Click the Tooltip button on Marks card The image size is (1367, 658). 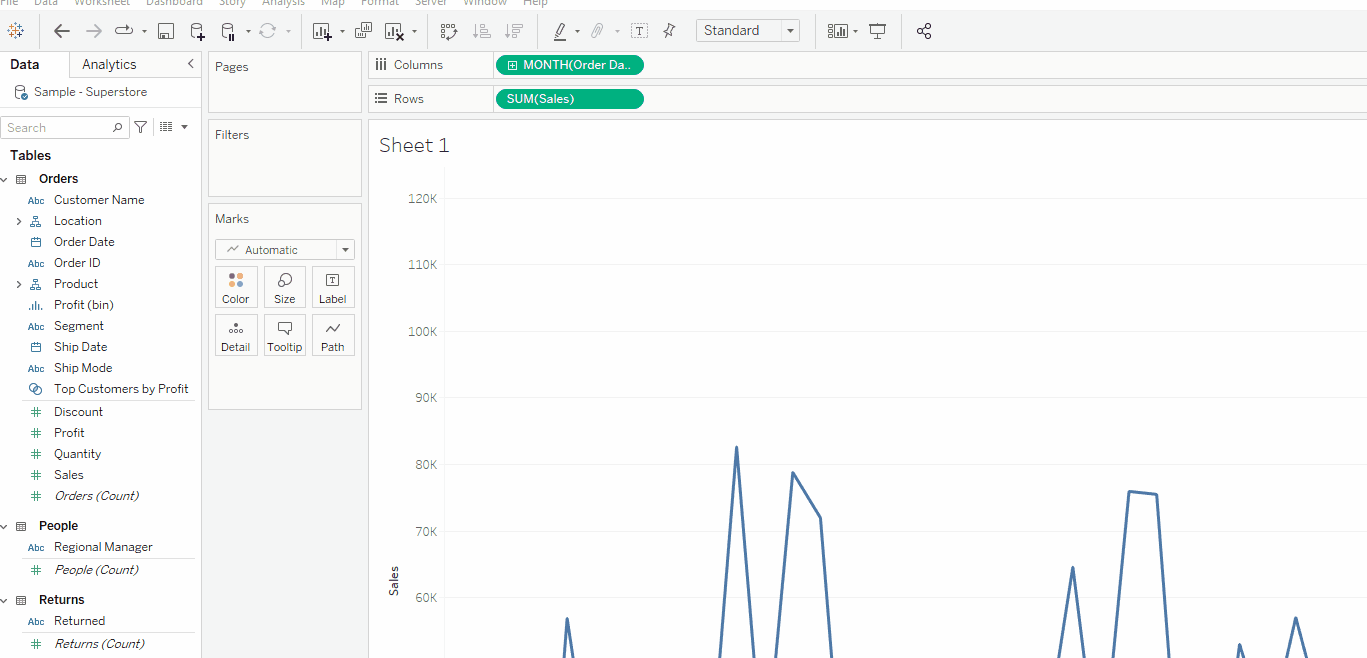[284, 336]
